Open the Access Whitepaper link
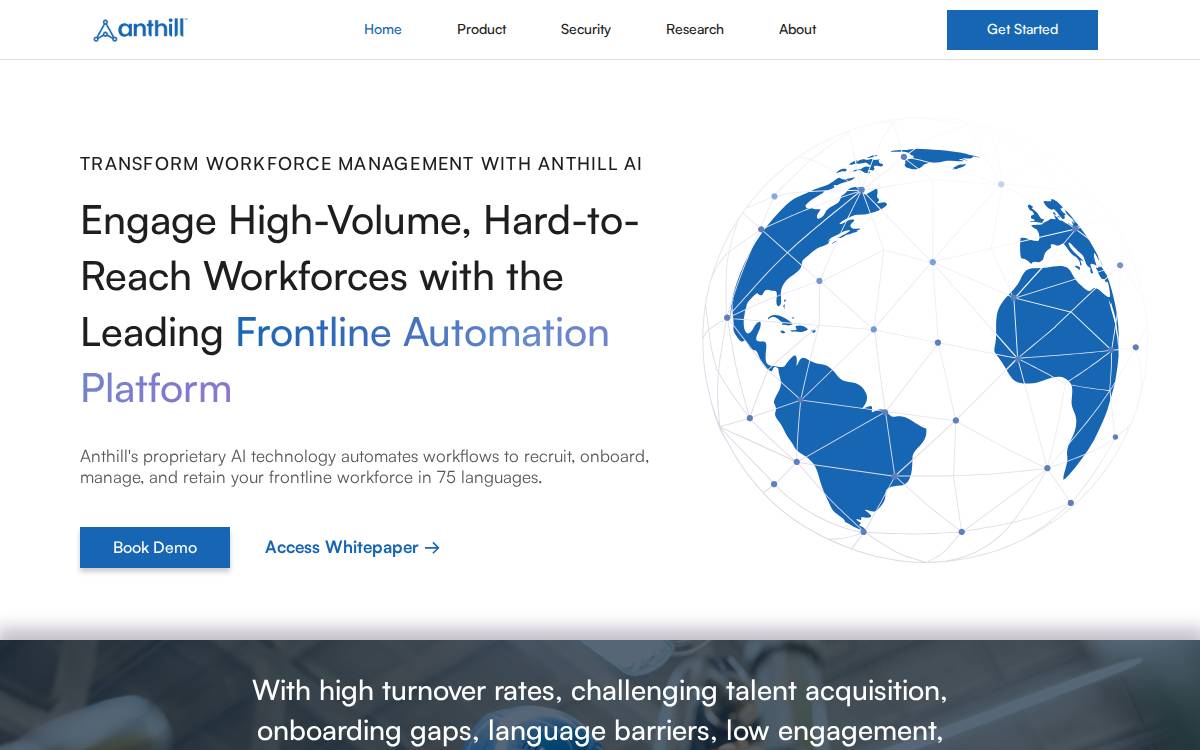This screenshot has height=750, width=1200. pos(352,547)
